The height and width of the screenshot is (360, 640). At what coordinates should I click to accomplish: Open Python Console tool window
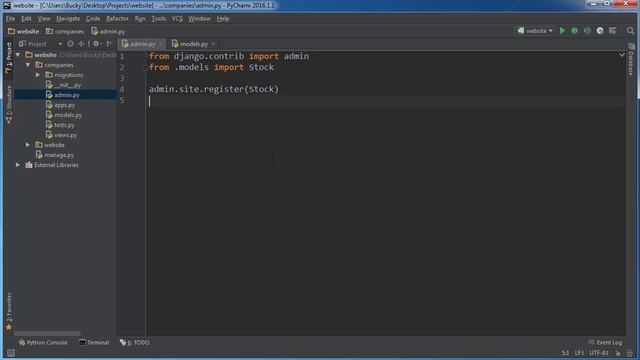43,342
